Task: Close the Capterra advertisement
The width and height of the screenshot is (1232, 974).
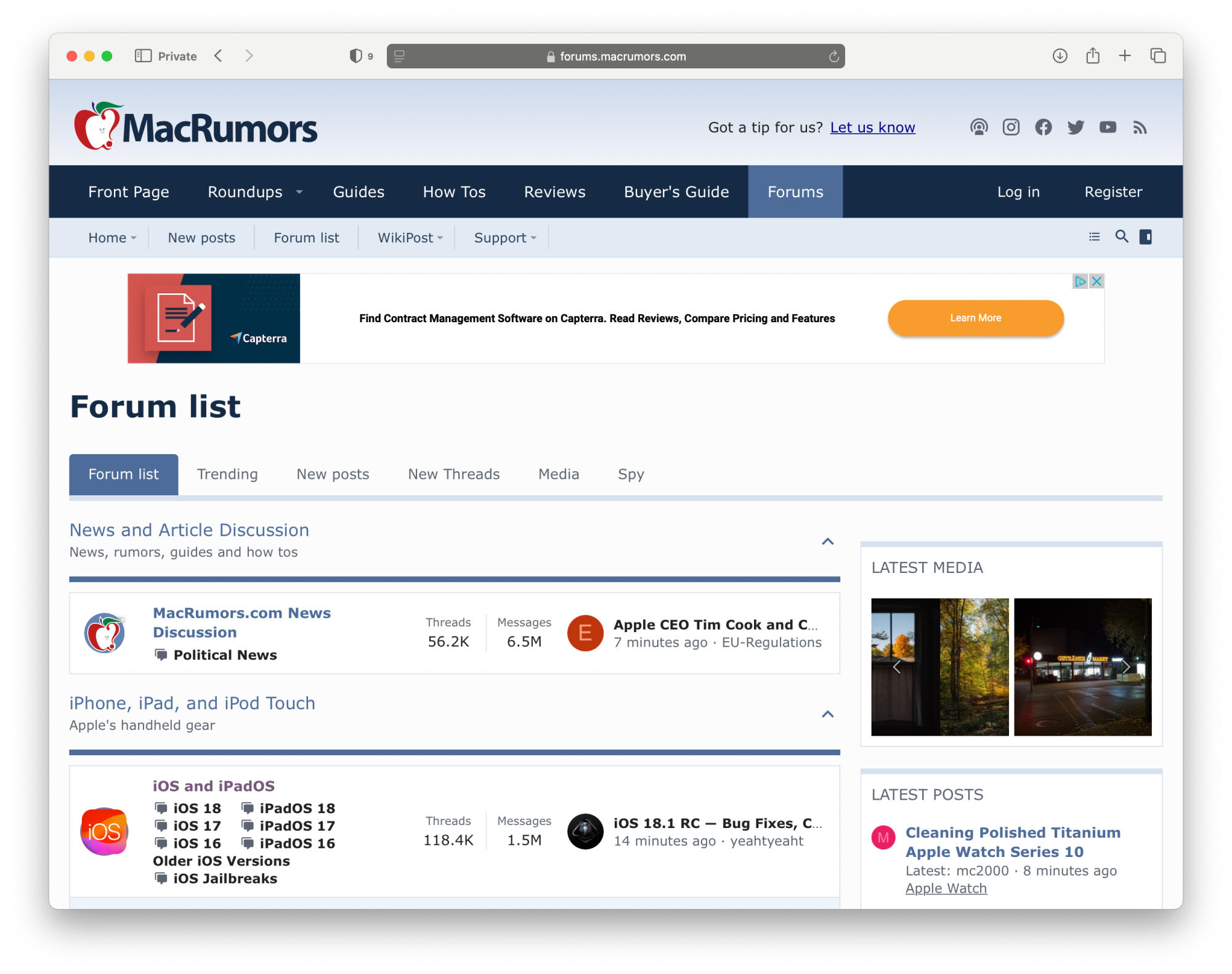Action: point(1096,282)
